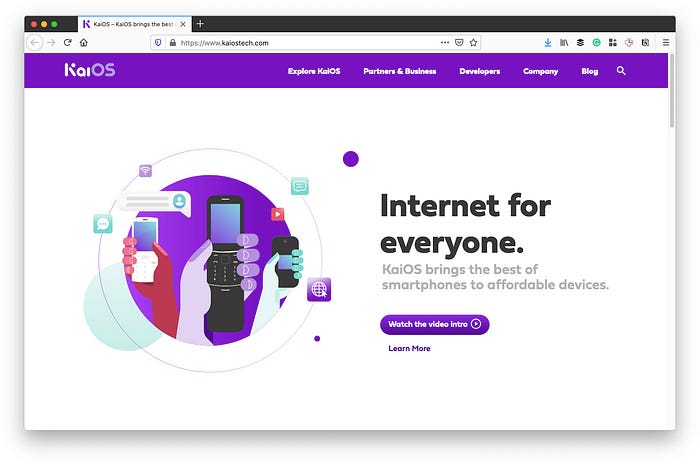The image size is (700, 464).
Task: Click the Grammarly extension icon
Action: 596,42
